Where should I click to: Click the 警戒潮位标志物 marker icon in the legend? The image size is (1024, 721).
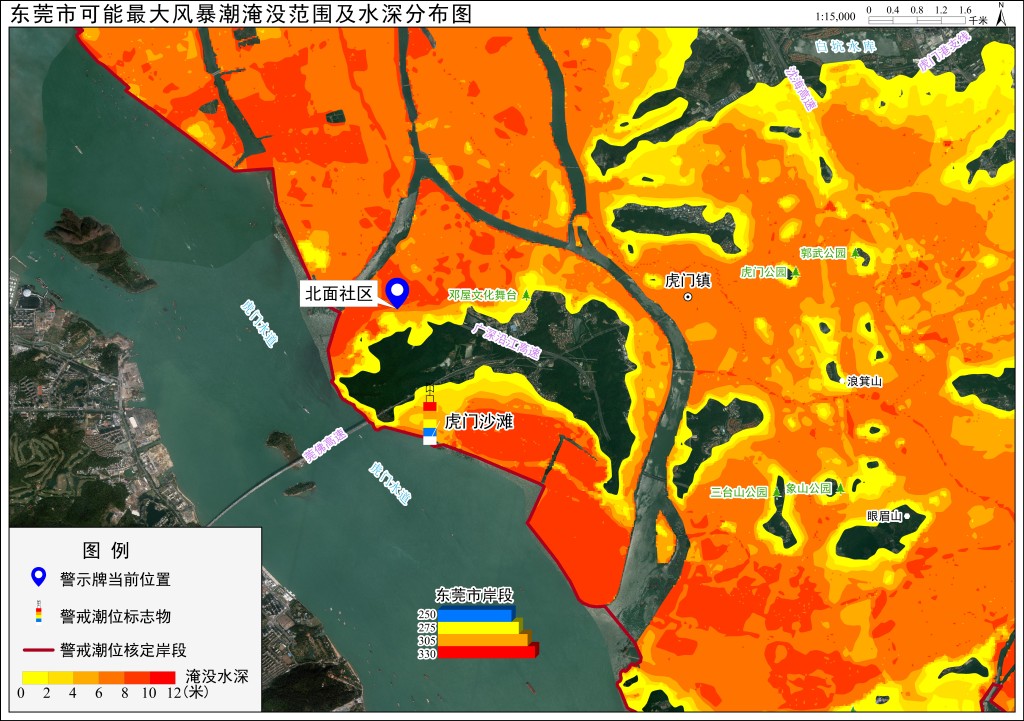pos(39,612)
